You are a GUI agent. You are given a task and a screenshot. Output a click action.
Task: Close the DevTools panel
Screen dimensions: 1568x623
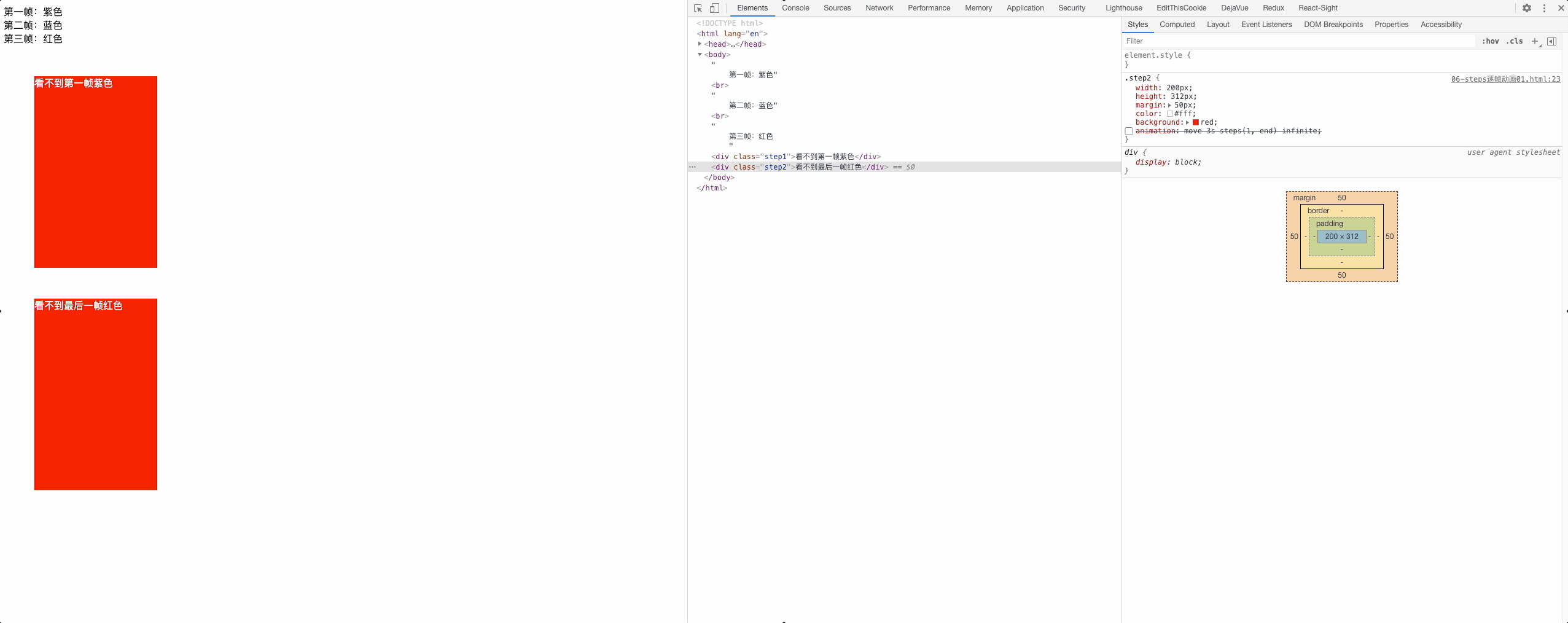point(1561,8)
